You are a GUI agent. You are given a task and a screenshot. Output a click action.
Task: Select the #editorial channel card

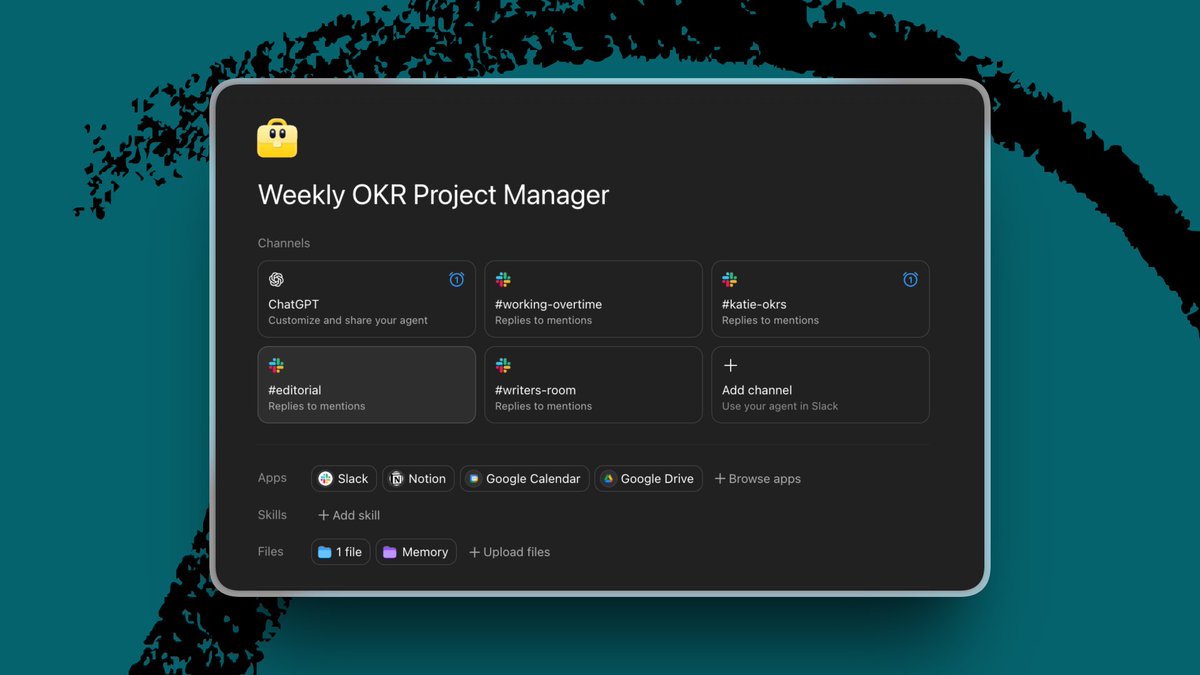(366, 385)
